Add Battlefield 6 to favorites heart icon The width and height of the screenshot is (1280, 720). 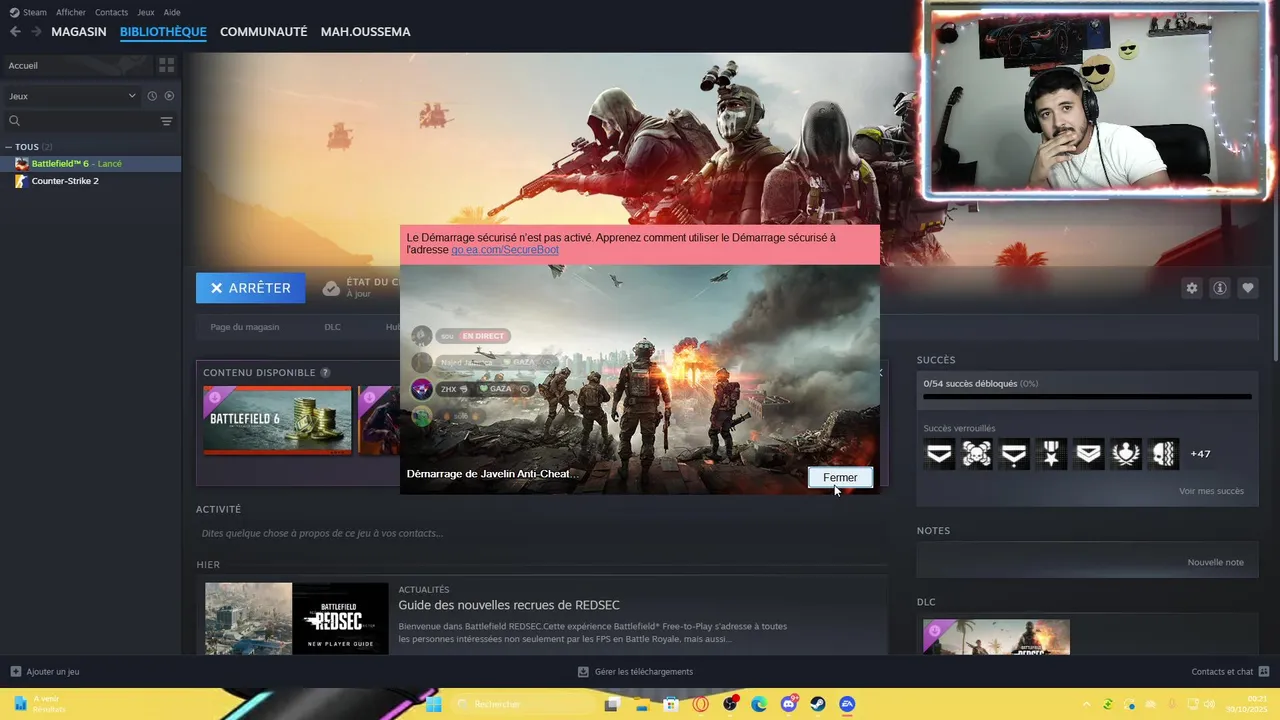coord(1248,288)
